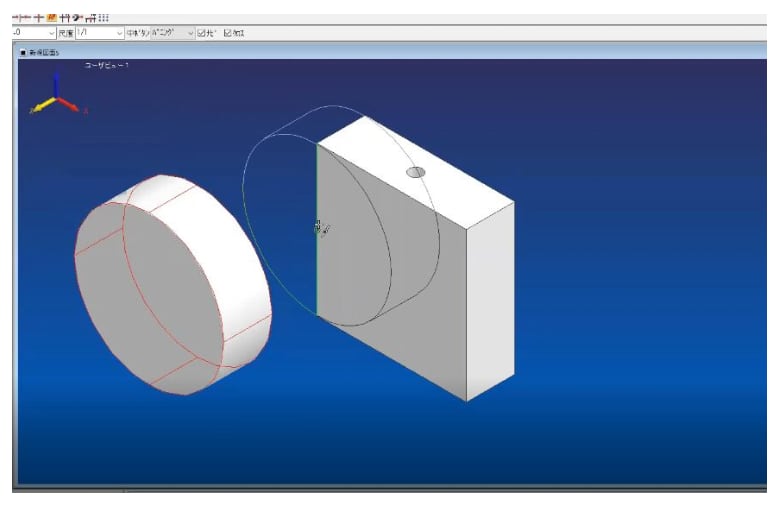The image size is (780, 511).
Task: Click the red plus-cross toolbar icon
Action: pyautogui.click(x=39, y=18)
